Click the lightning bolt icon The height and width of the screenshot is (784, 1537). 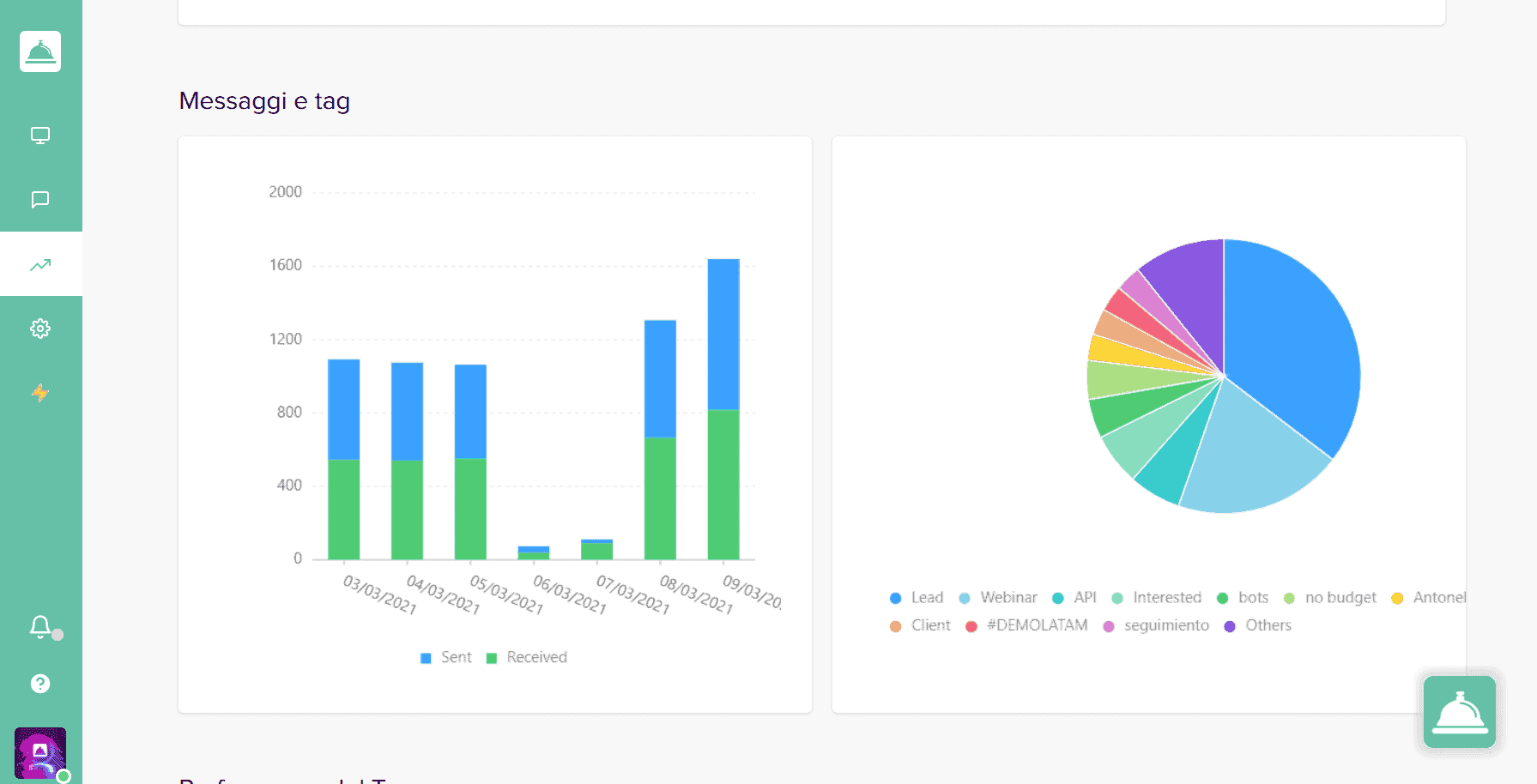[x=40, y=393]
